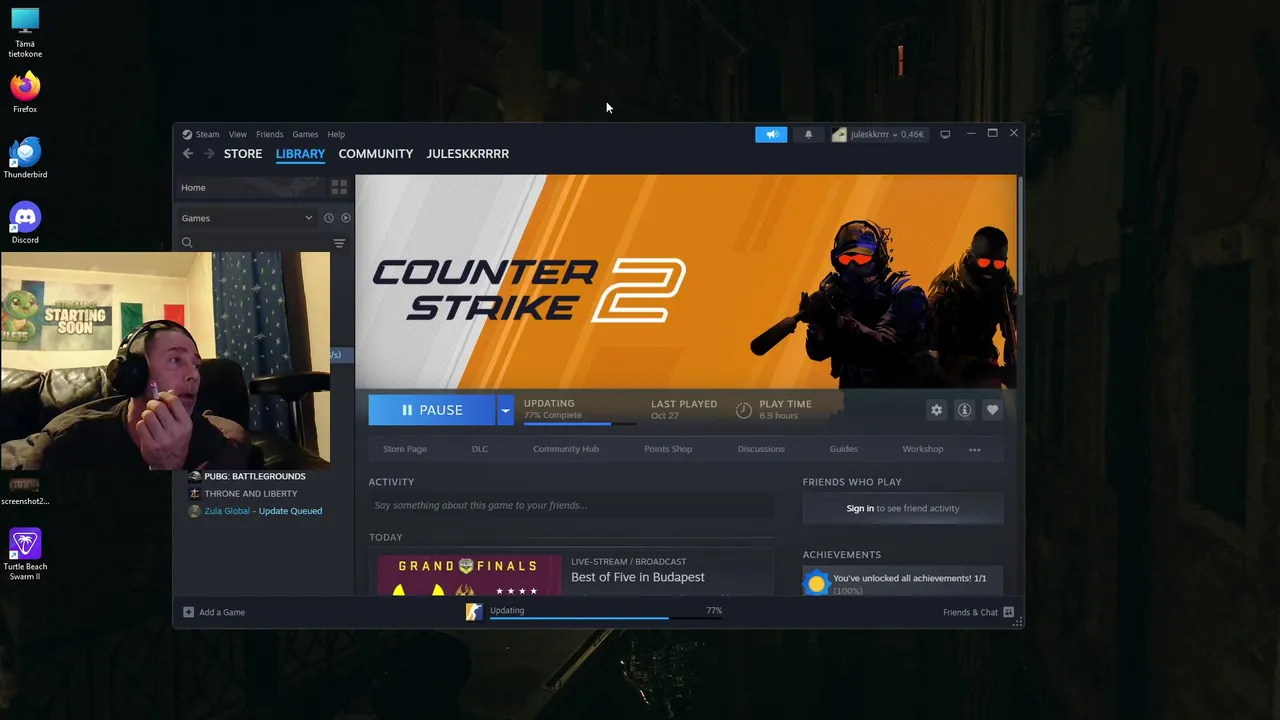The image size is (1280, 720).
Task: Switch to the STORE tab
Action: (243, 154)
